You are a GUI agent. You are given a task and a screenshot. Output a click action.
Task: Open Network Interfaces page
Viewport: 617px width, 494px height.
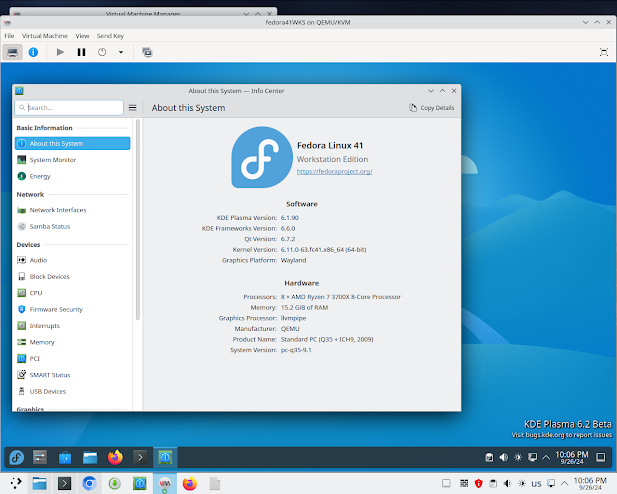(x=72, y=210)
